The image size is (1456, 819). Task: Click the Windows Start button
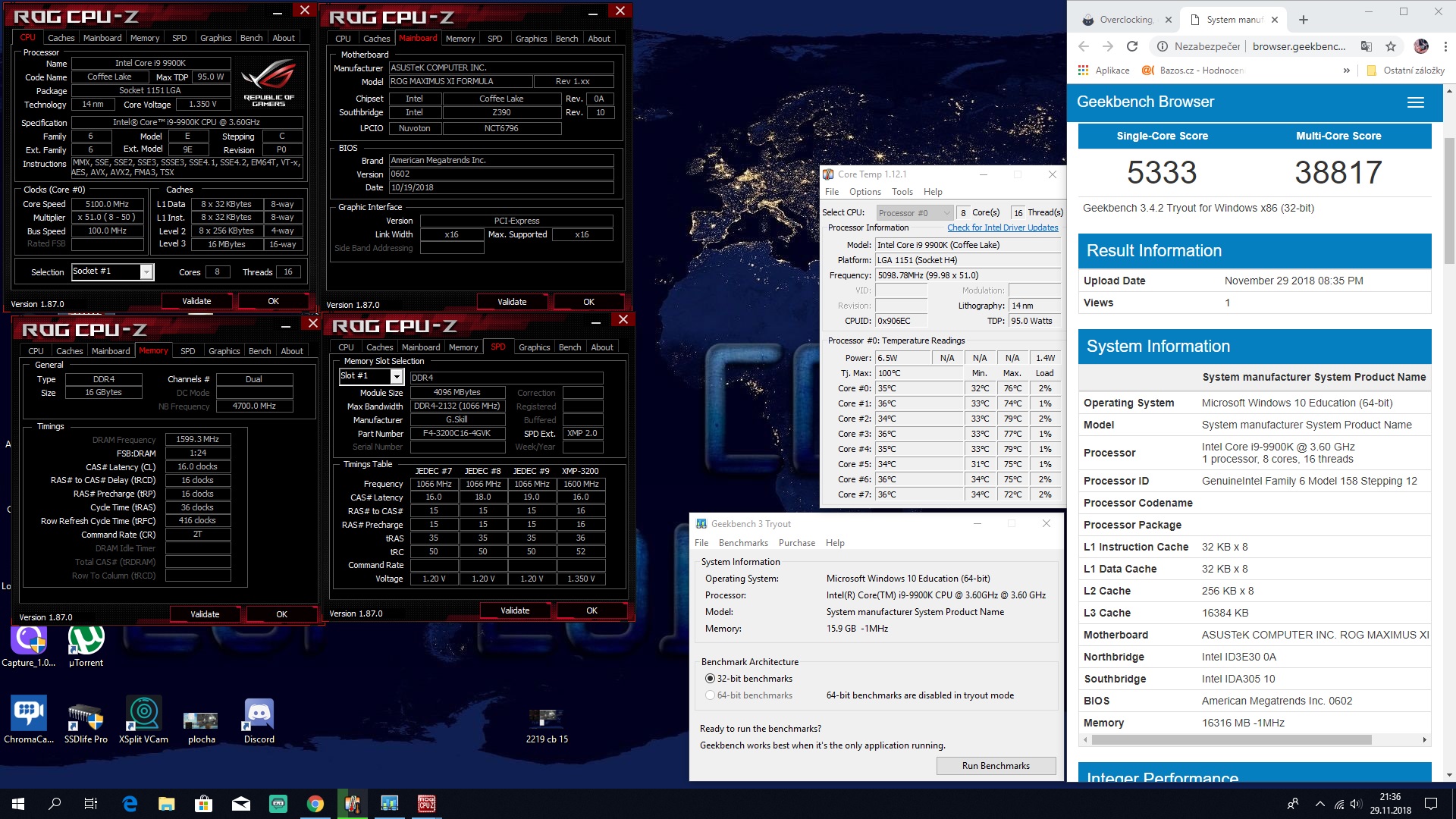pyautogui.click(x=18, y=804)
